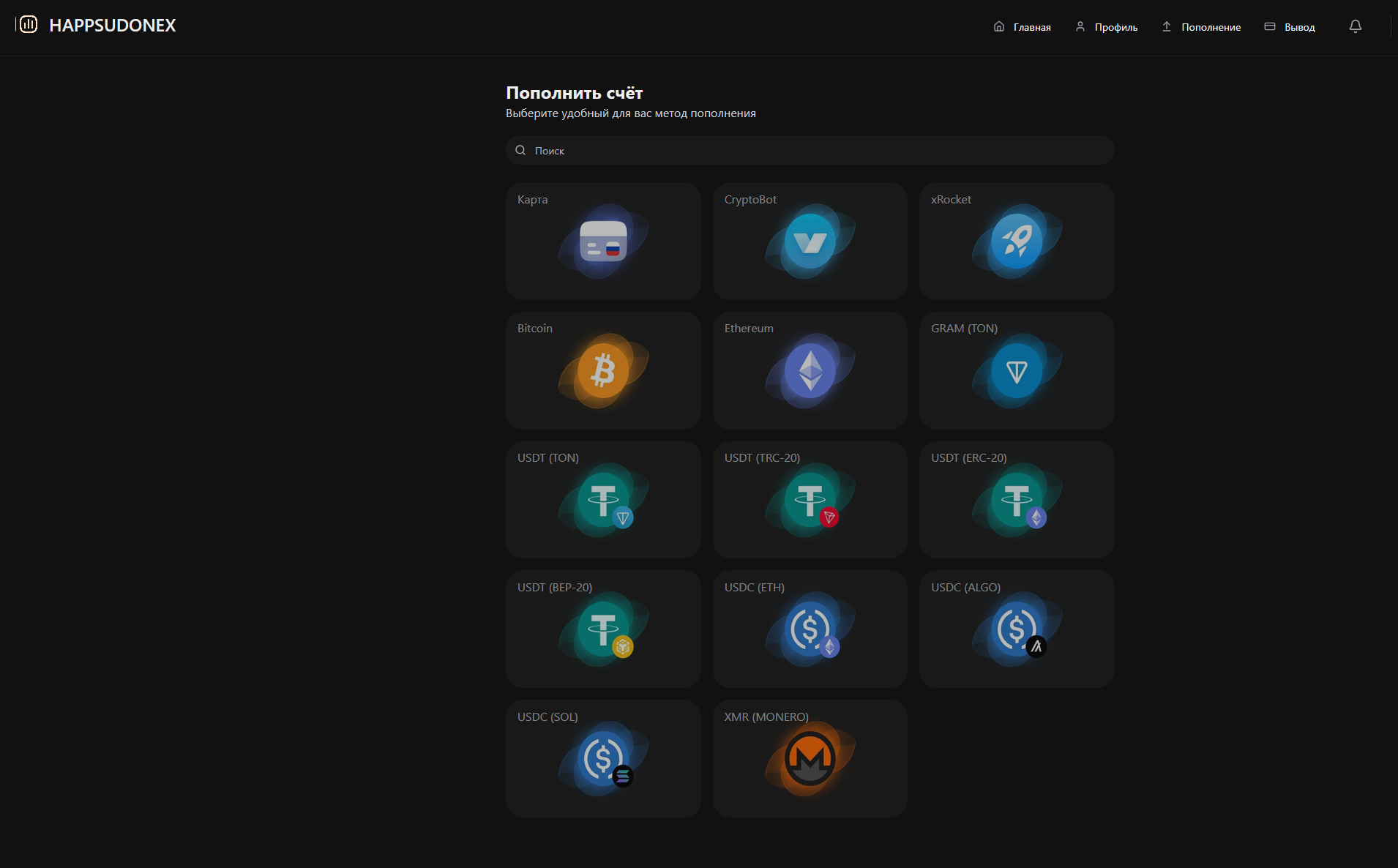Open the Профиль menu item

coord(1106,27)
